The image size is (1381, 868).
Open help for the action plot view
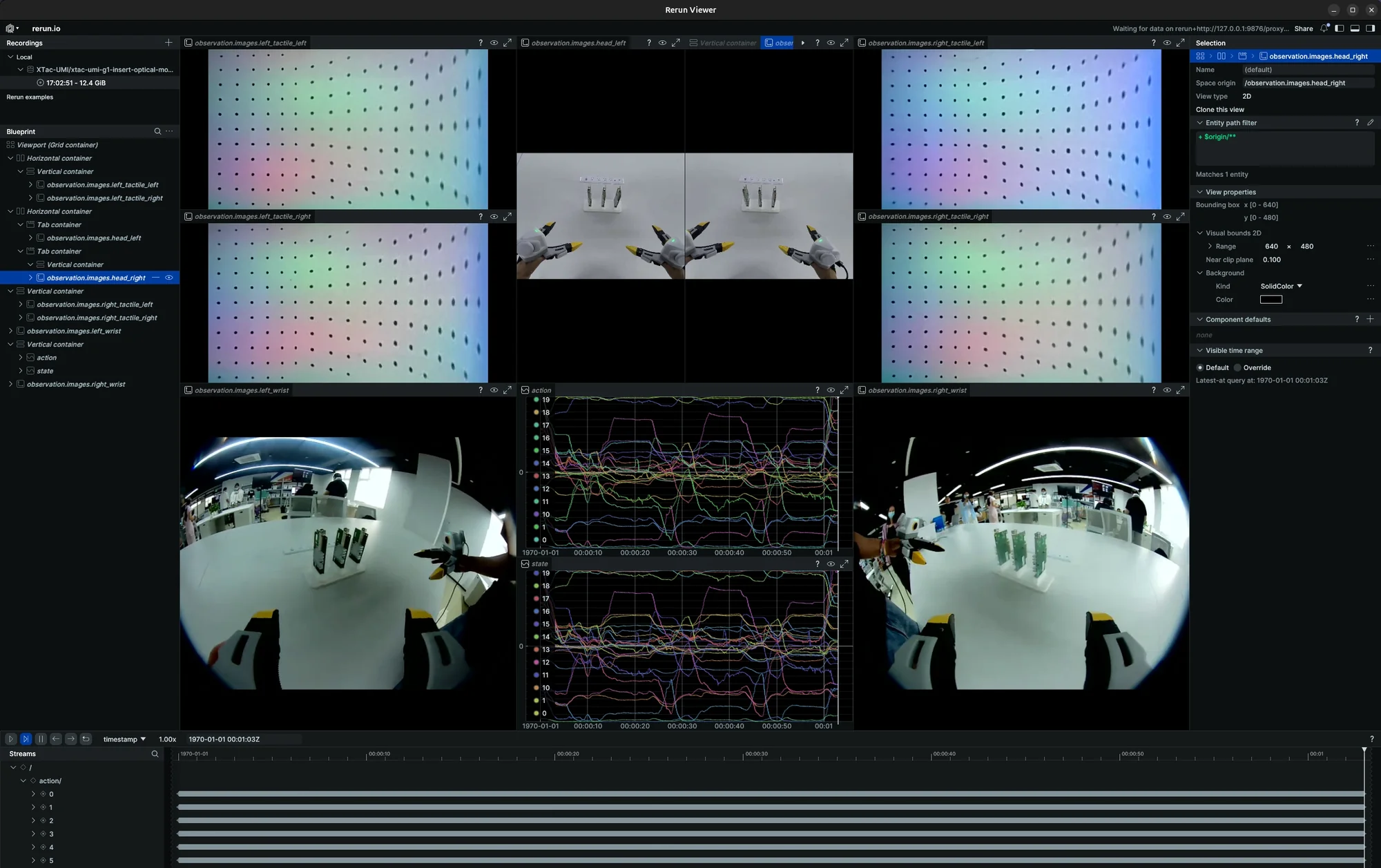(817, 390)
